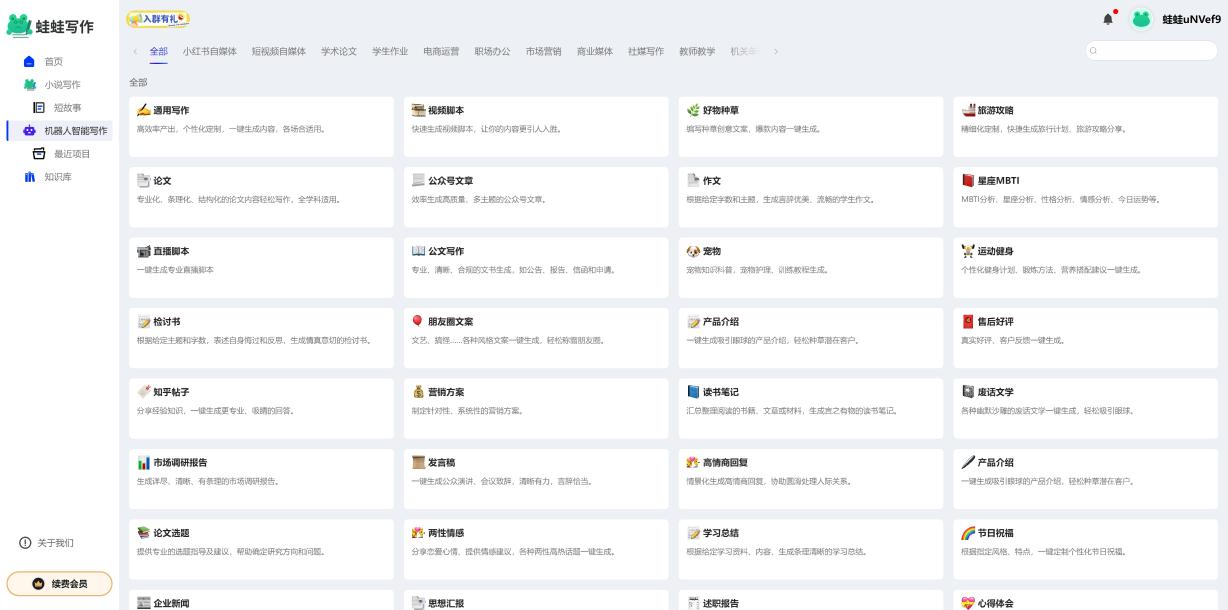Switch to the 社媒写作 tab

[x=645, y=51]
